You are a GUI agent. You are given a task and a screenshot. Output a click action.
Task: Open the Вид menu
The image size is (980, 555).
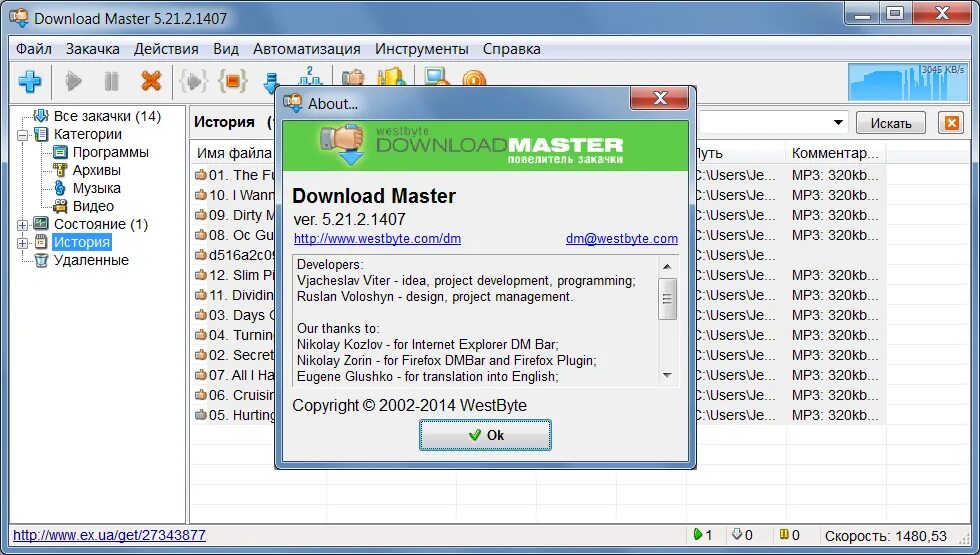[226, 49]
